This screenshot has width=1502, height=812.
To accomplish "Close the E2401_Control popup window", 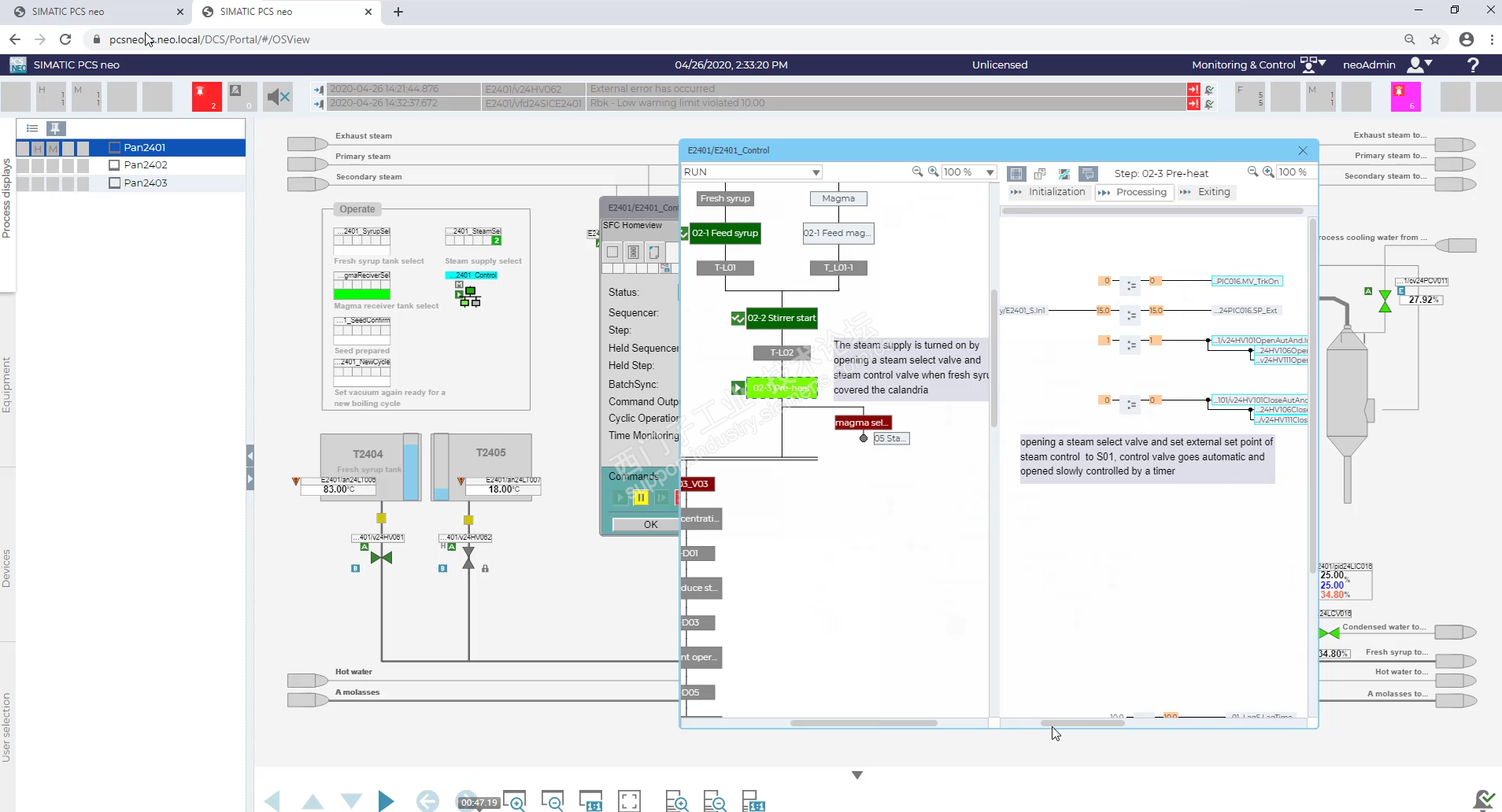I will click(1303, 150).
